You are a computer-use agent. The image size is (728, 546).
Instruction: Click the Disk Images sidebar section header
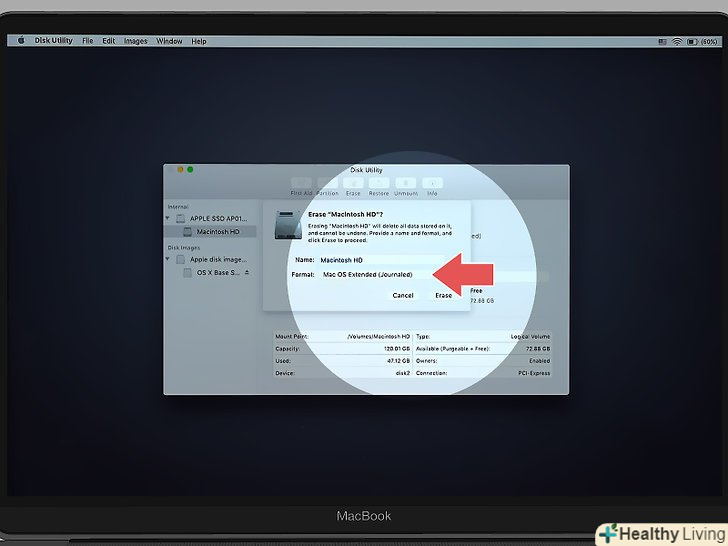(183, 247)
